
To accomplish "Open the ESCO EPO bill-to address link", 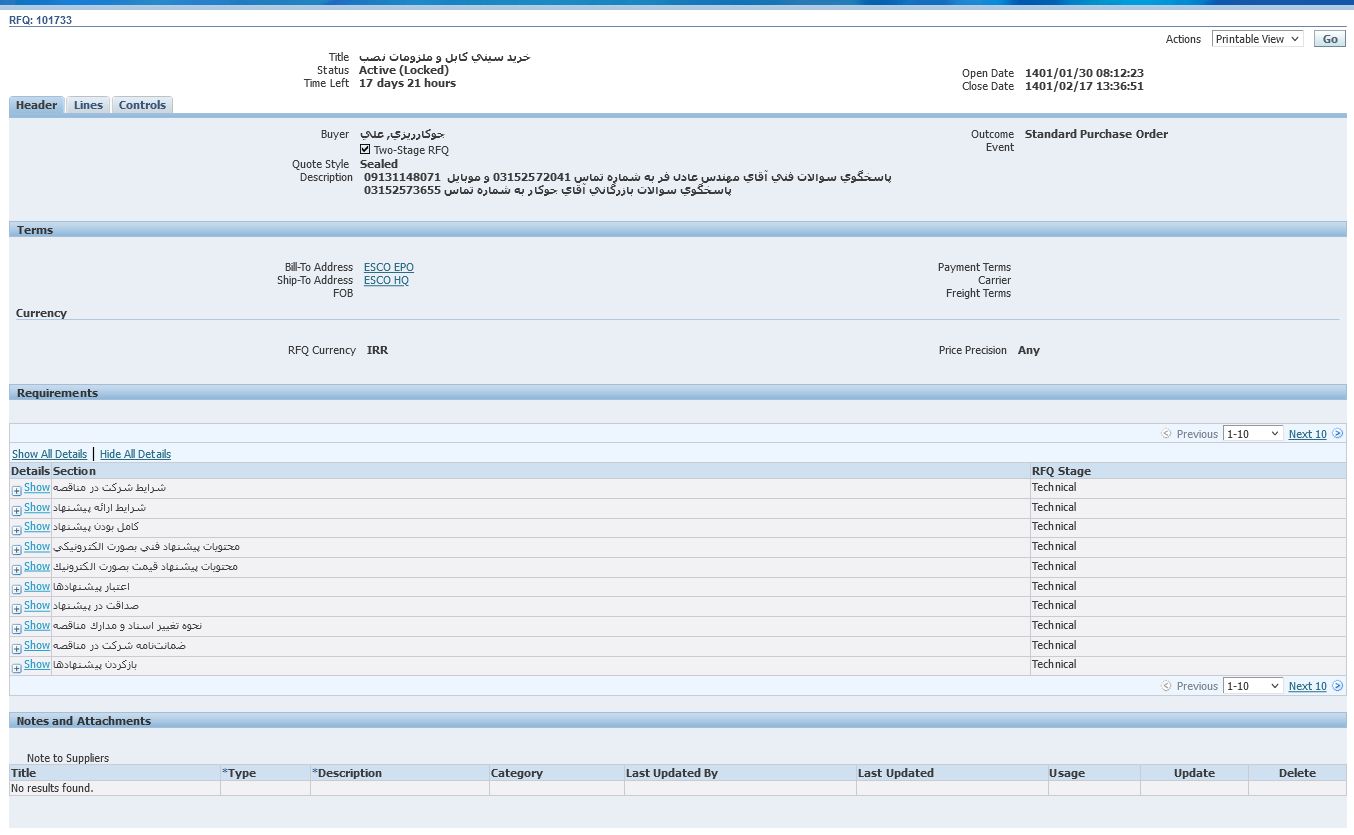I will coord(389,267).
